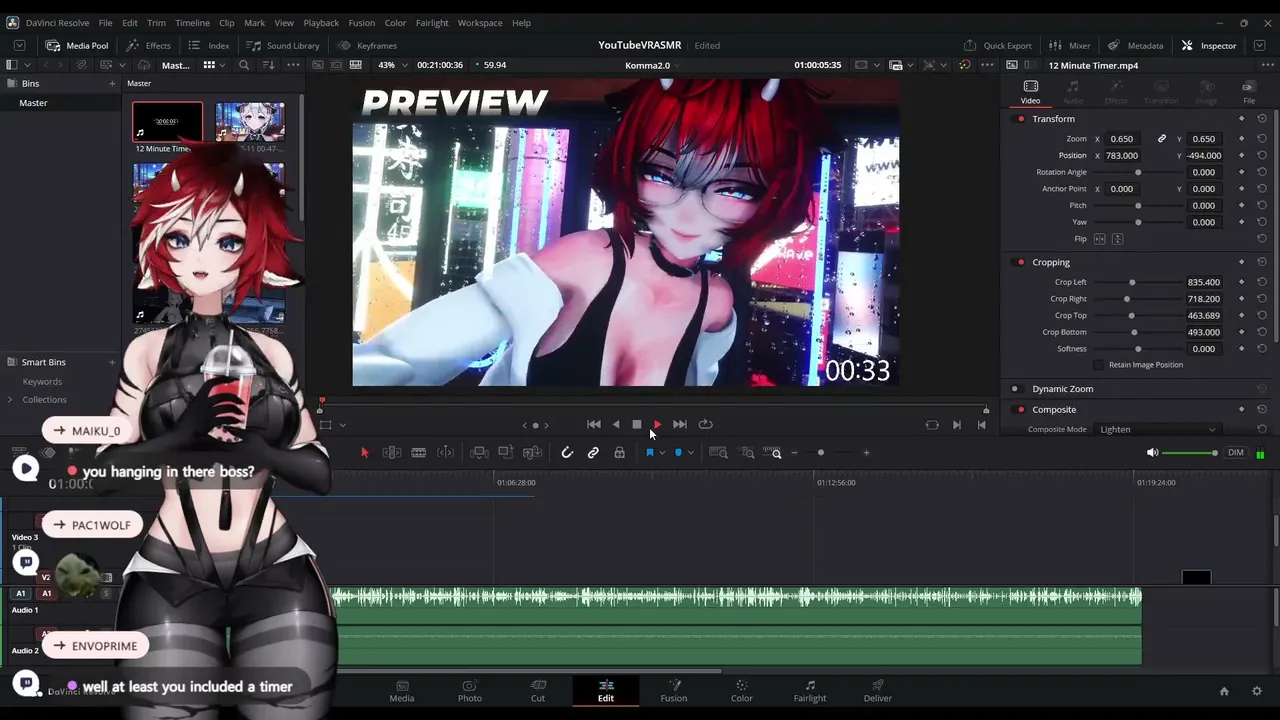Image resolution: width=1280 pixels, height=720 pixels.
Task: Toggle the Cropping enable switch
Action: 1020,262
